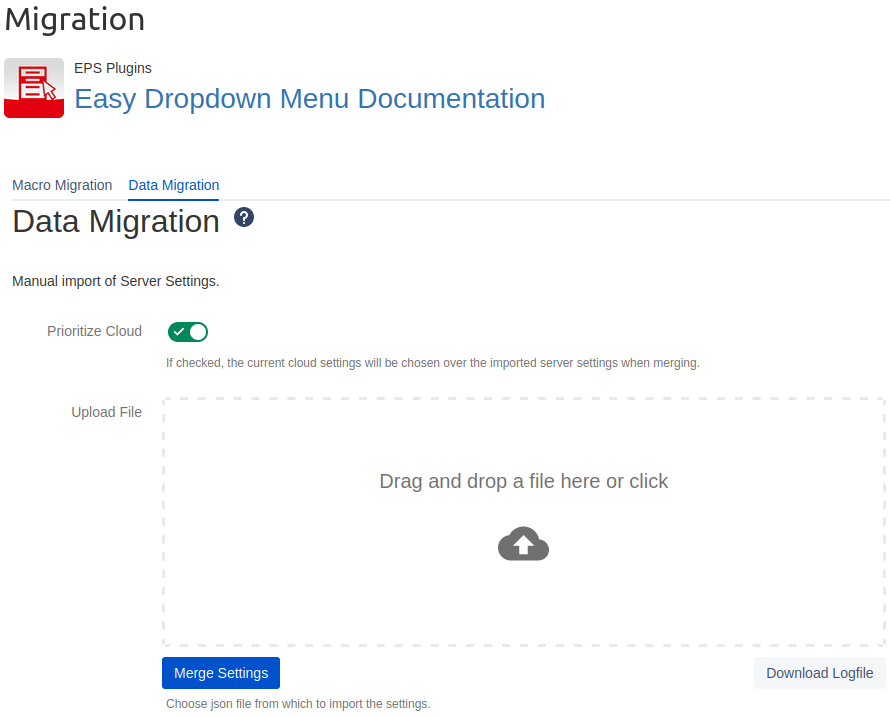Click the large Data Migration heading
This screenshot has width=890, height=717.
pyautogui.click(x=116, y=221)
